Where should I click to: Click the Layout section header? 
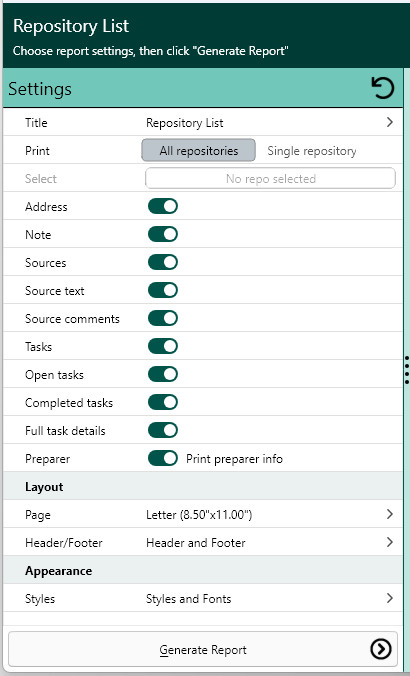(x=44, y=487)
